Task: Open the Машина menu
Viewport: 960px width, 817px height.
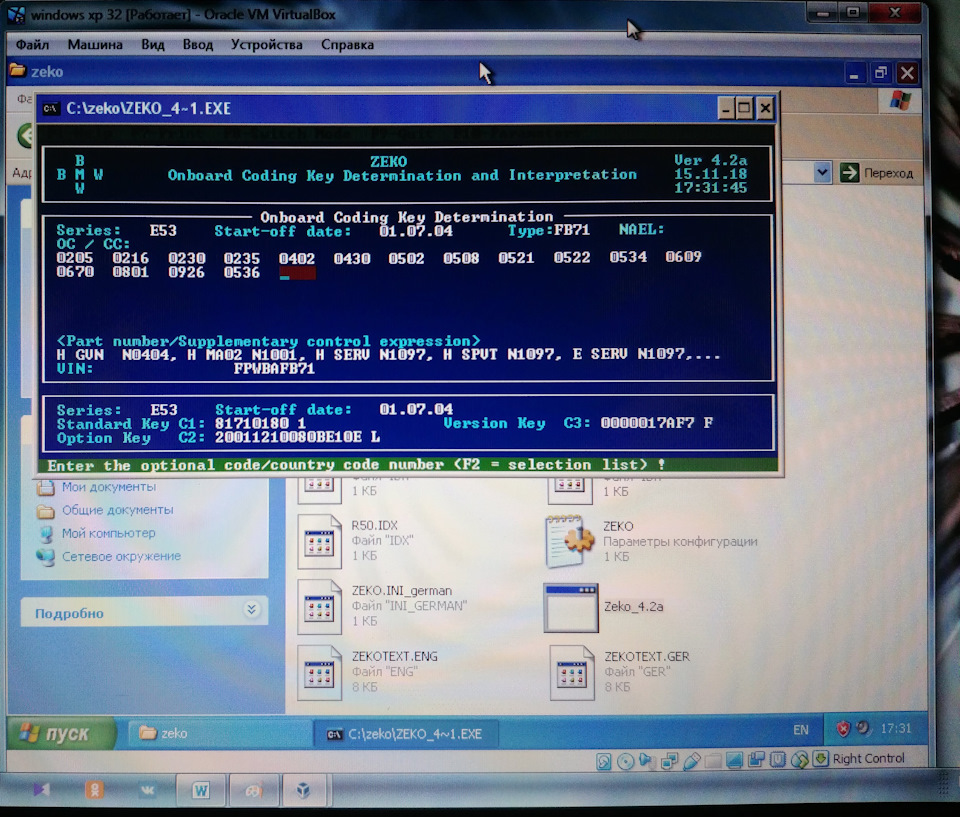Action: click(95, 45)
